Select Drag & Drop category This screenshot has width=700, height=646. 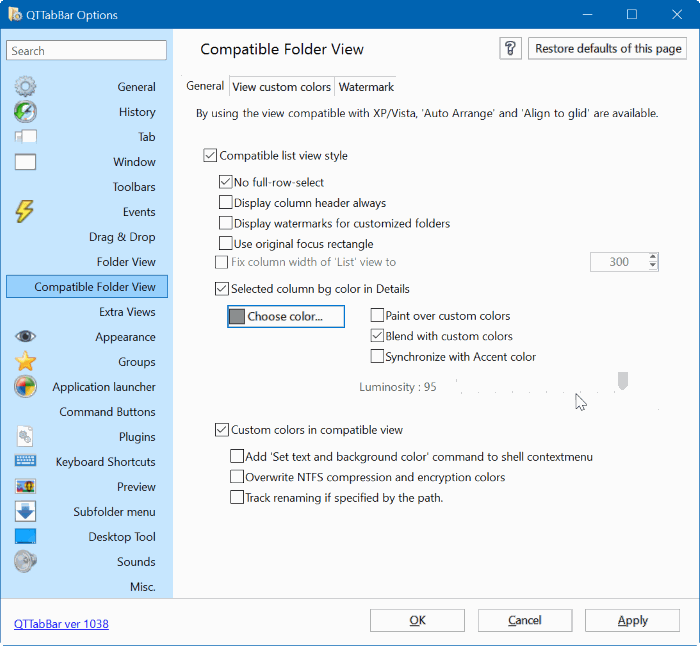[87, 237]
